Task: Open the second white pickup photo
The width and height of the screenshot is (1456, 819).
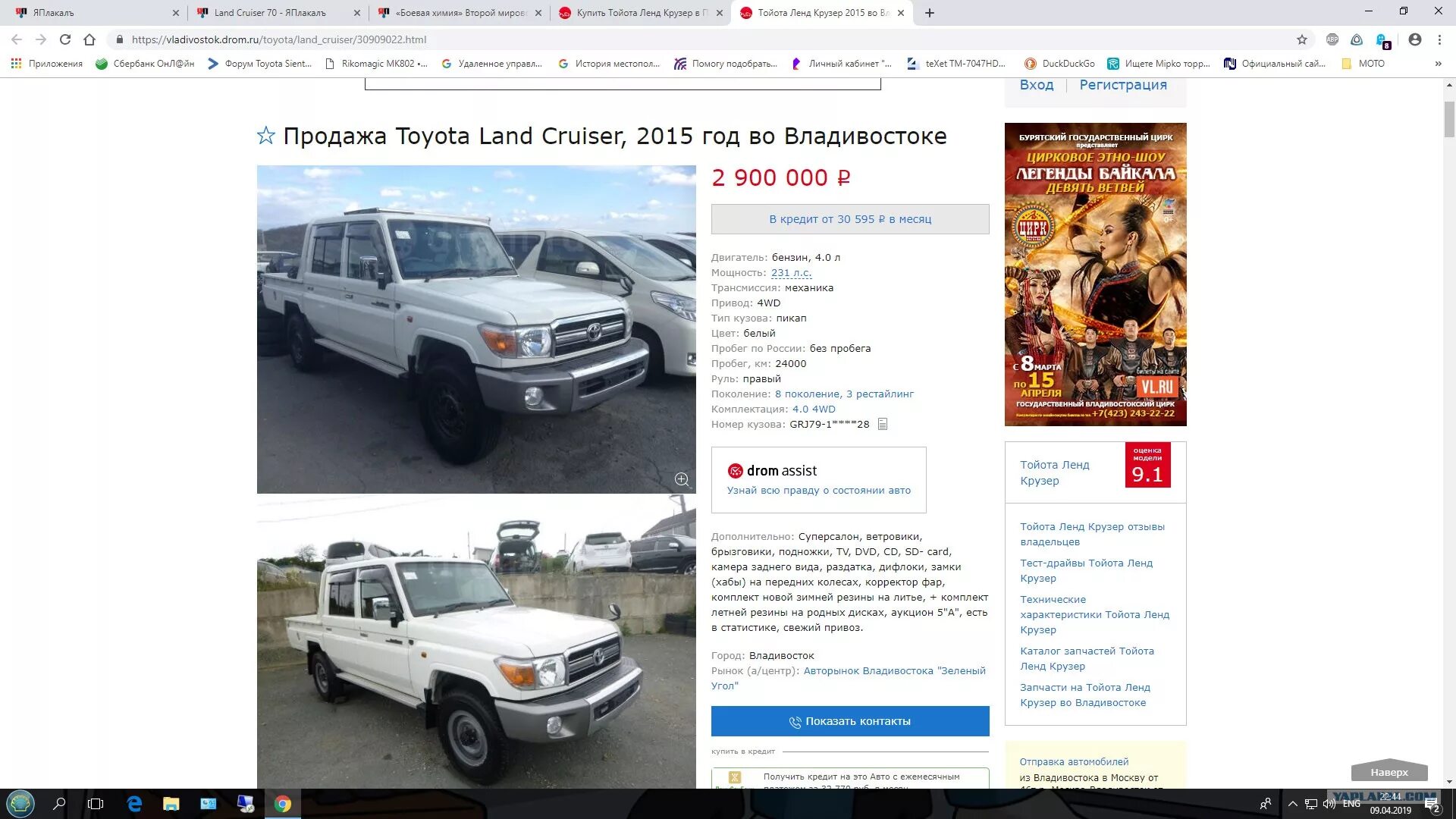Action: click(x=476, y=643)
